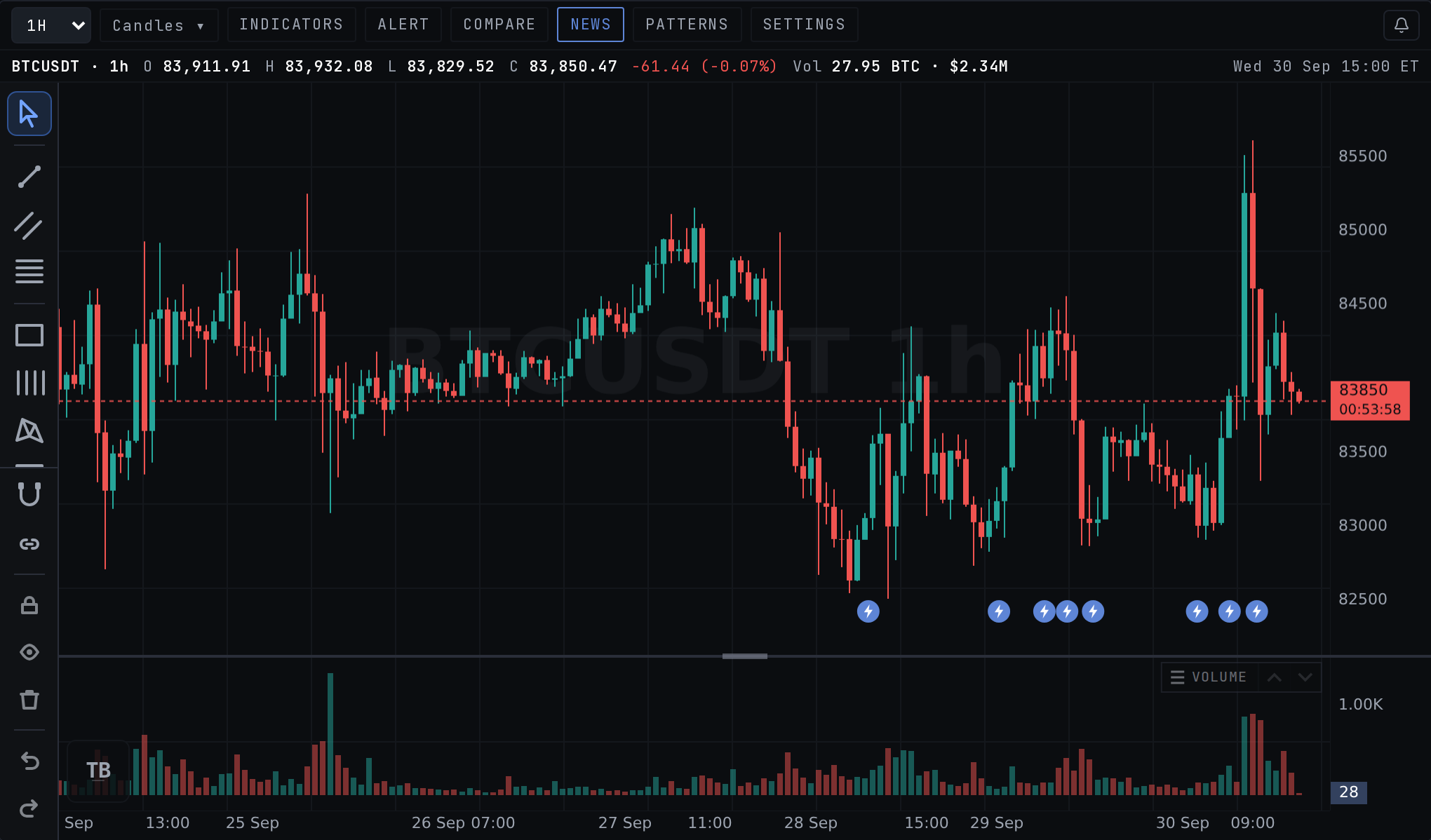Open the Candles chart type dropdown
This screenshot has width=1431, height=840.
159,25
